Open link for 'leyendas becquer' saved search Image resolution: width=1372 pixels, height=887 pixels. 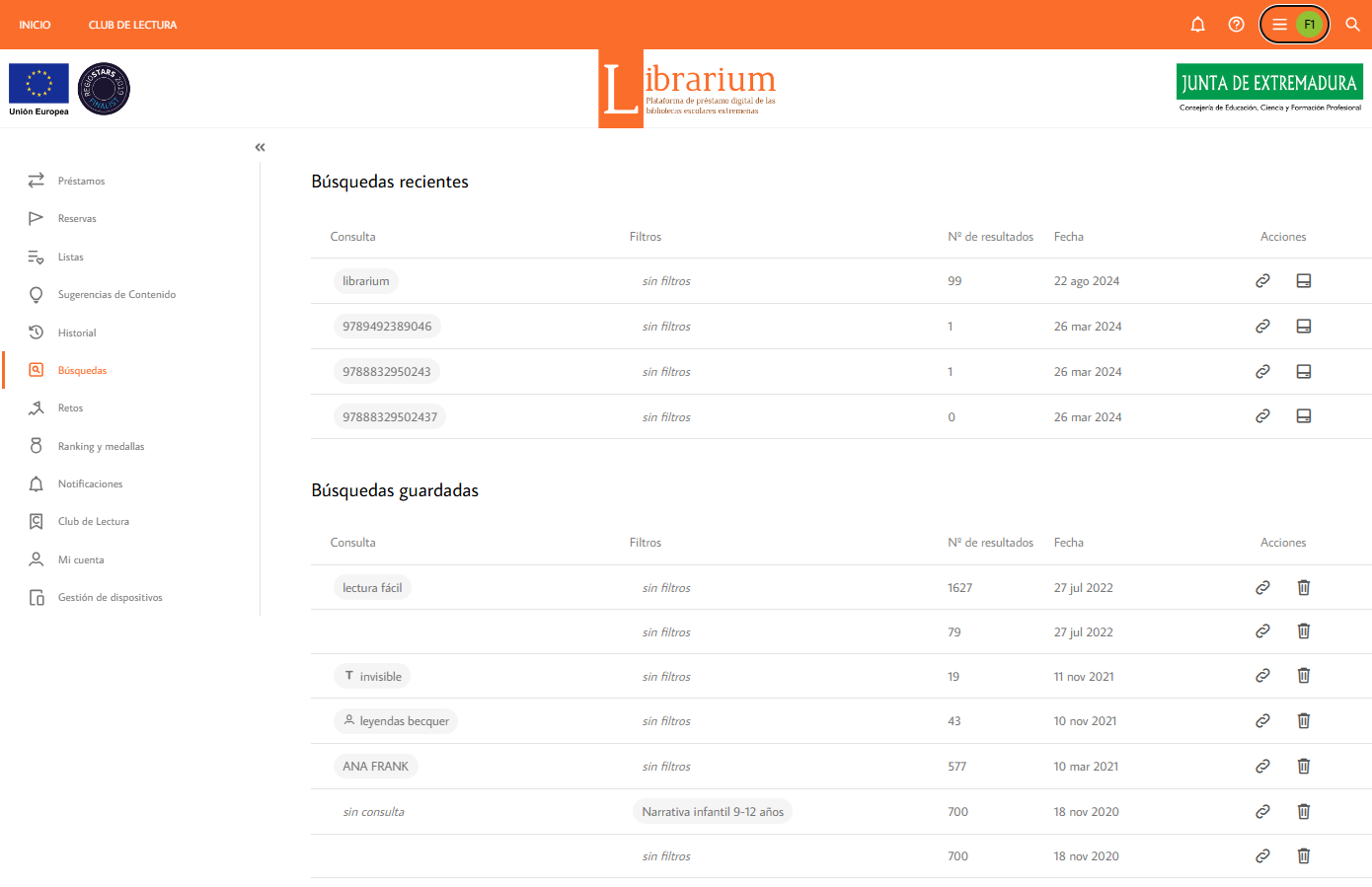[x=1262, y=721]
